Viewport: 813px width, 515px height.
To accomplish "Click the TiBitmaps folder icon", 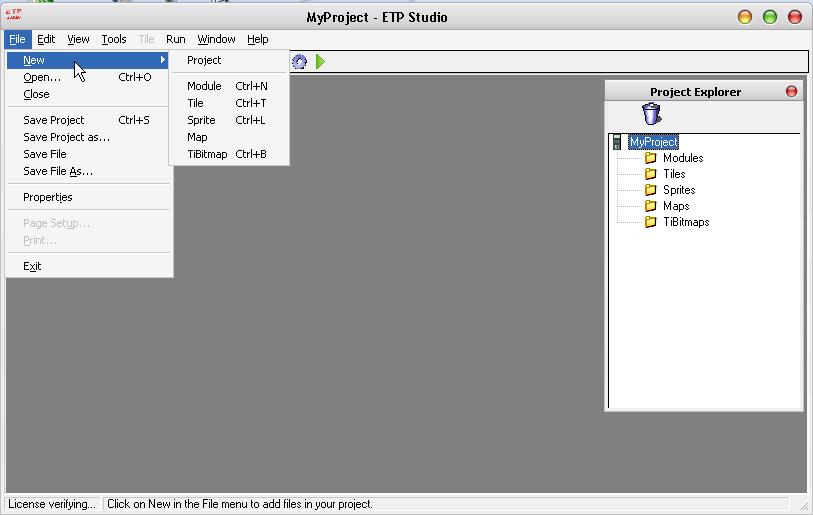I will click(650, 222).
